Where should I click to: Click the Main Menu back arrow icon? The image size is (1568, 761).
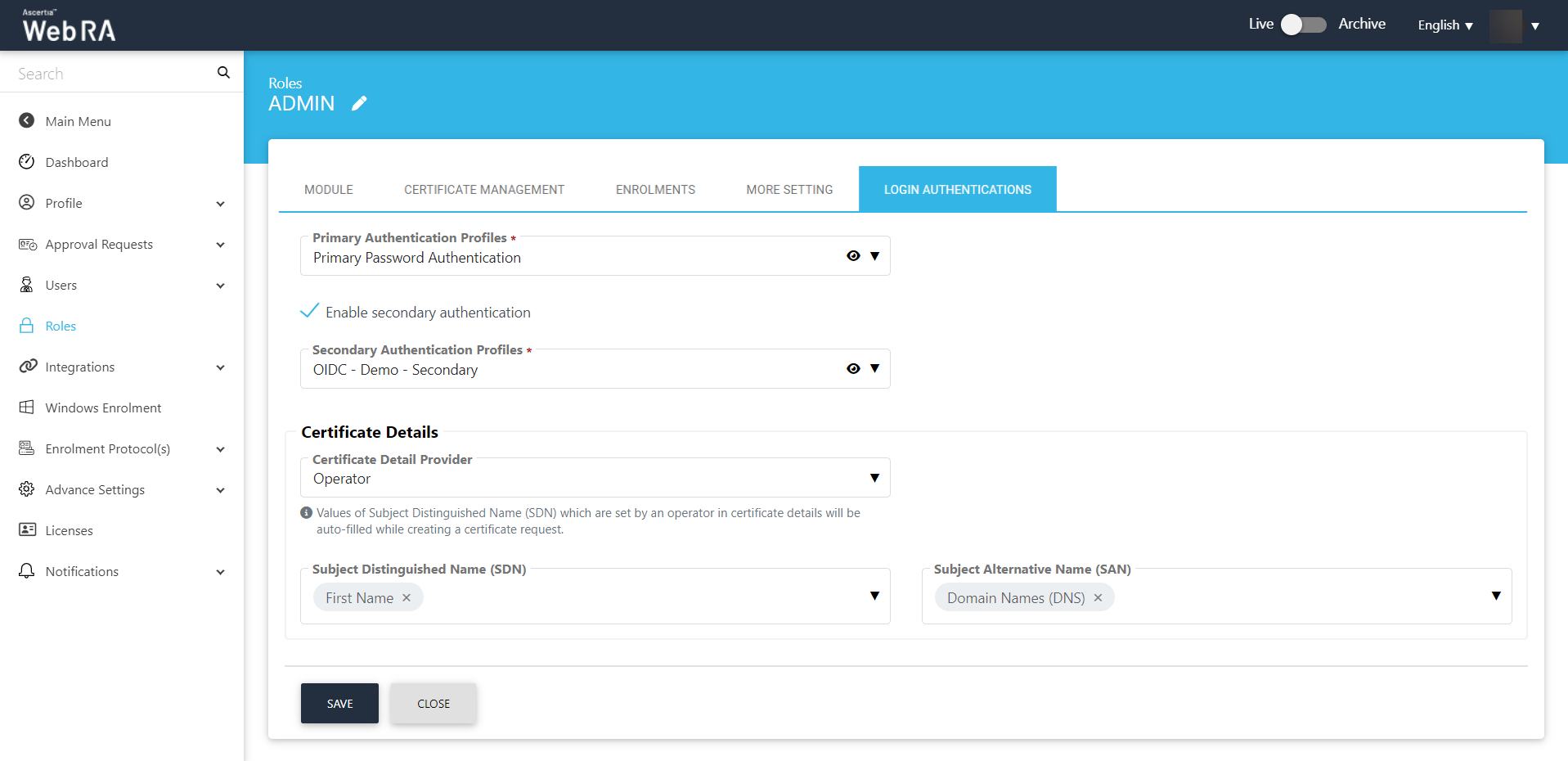pyautogui.click(x=27, y=121)
